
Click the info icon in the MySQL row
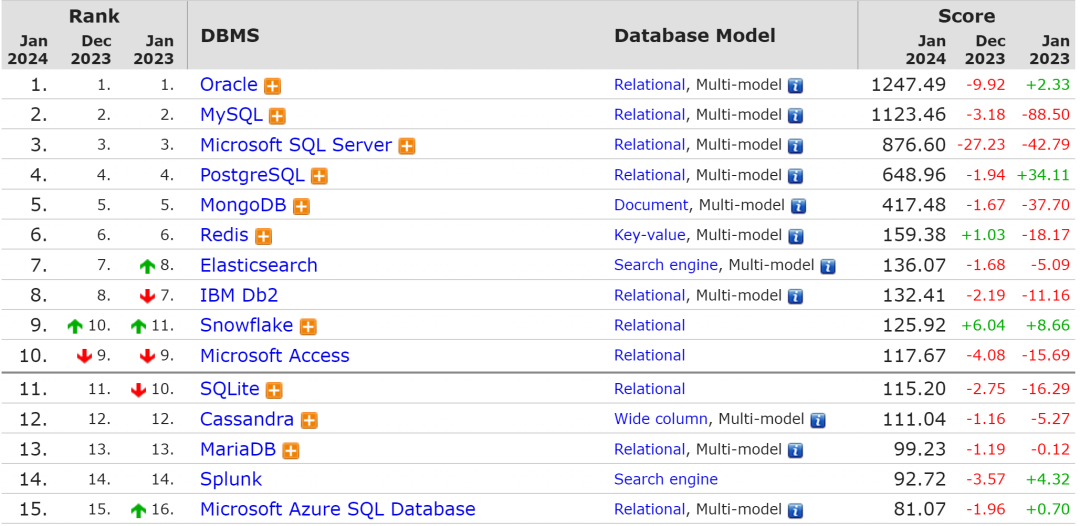tap(796, 116)
